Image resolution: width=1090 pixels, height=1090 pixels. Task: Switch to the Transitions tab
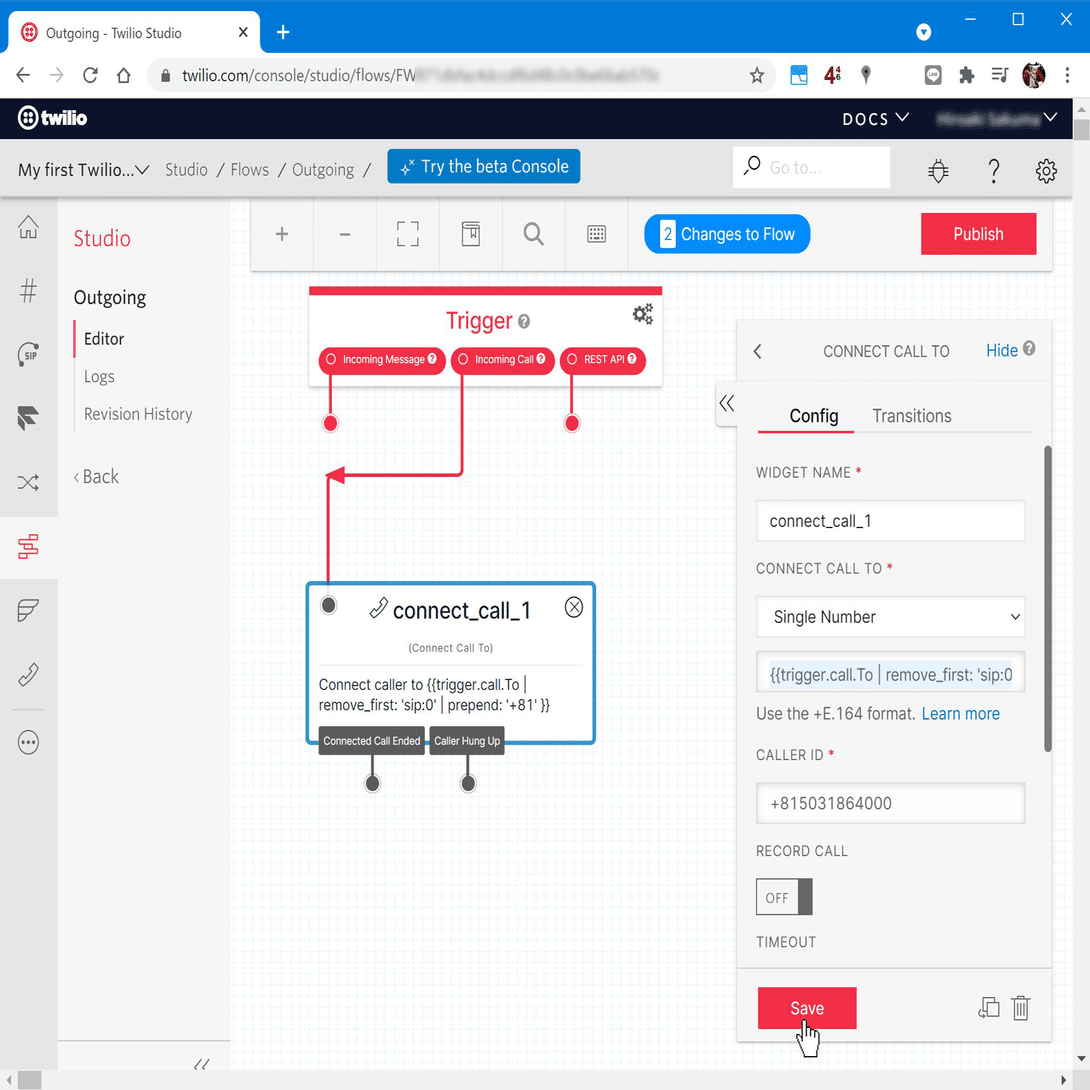pos(911,416)
